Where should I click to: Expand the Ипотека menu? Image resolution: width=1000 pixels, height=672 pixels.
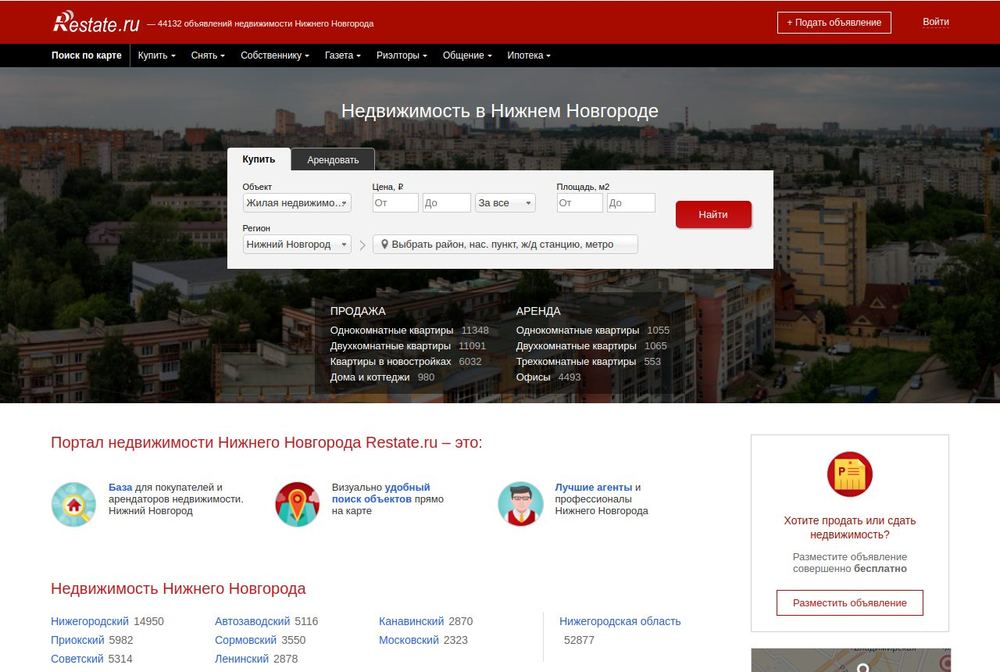tap(528, 55)
